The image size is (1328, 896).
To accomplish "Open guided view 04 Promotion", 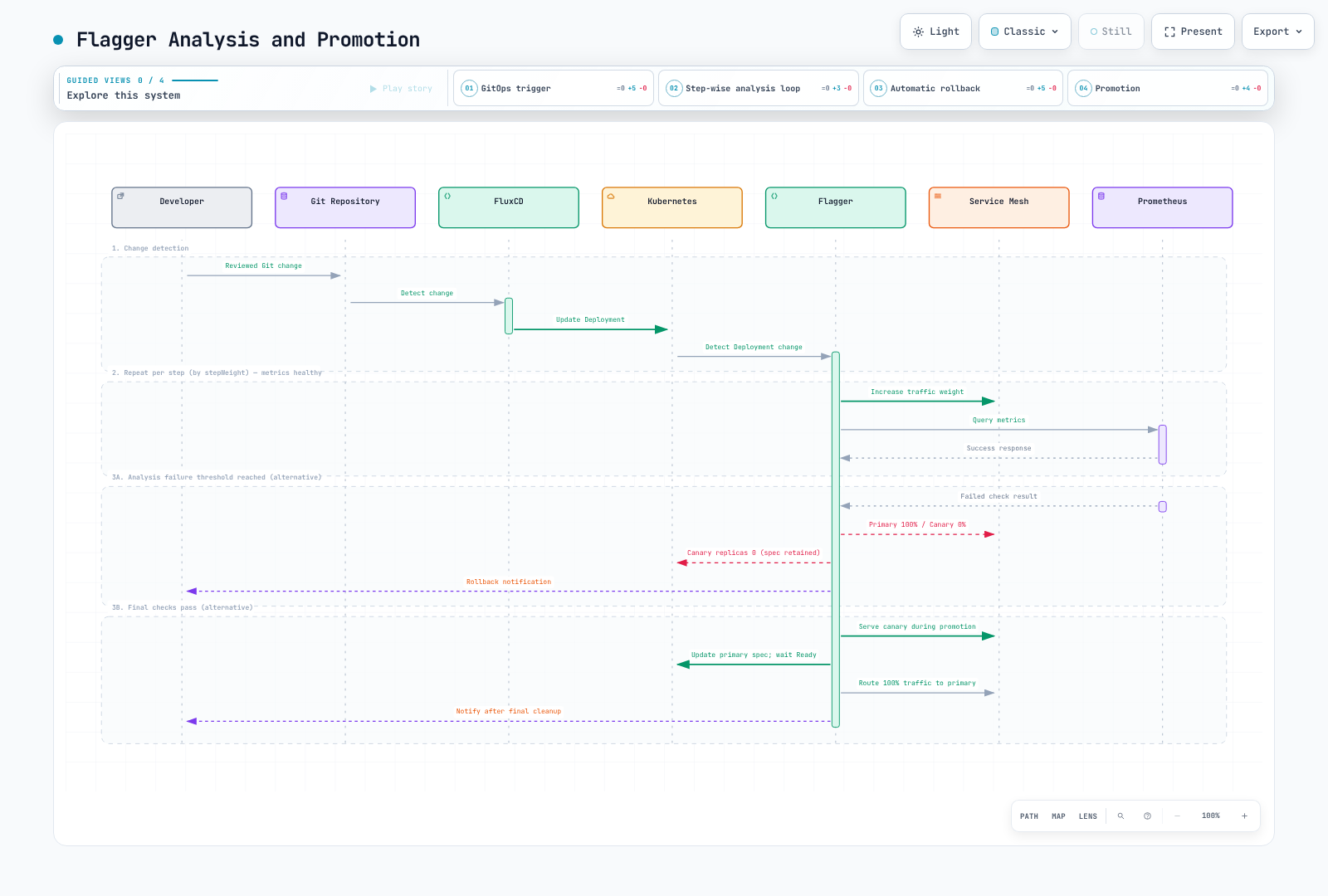I will point(1168,88).
